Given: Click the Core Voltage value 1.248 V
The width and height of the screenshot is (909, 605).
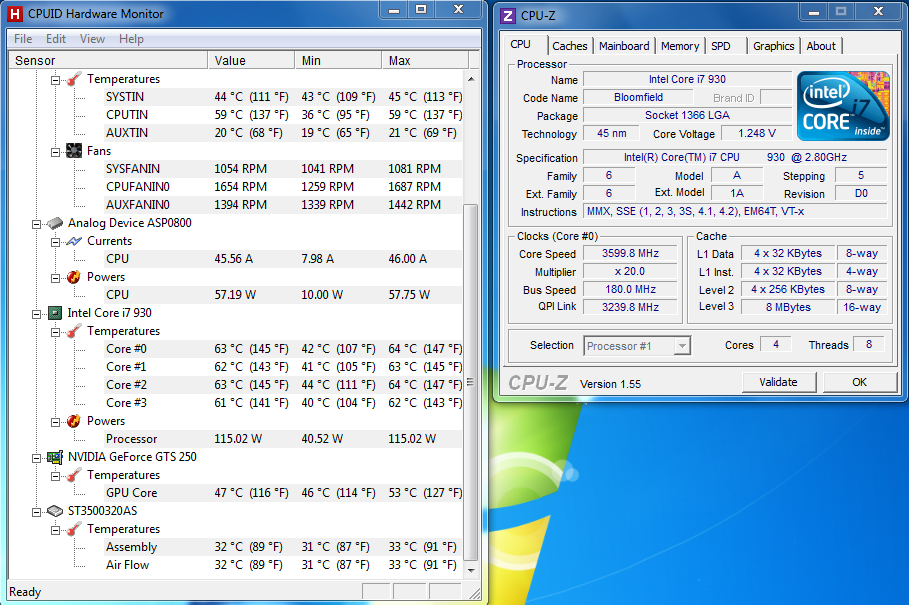Looking at the screenshot, I should (757, 133).
